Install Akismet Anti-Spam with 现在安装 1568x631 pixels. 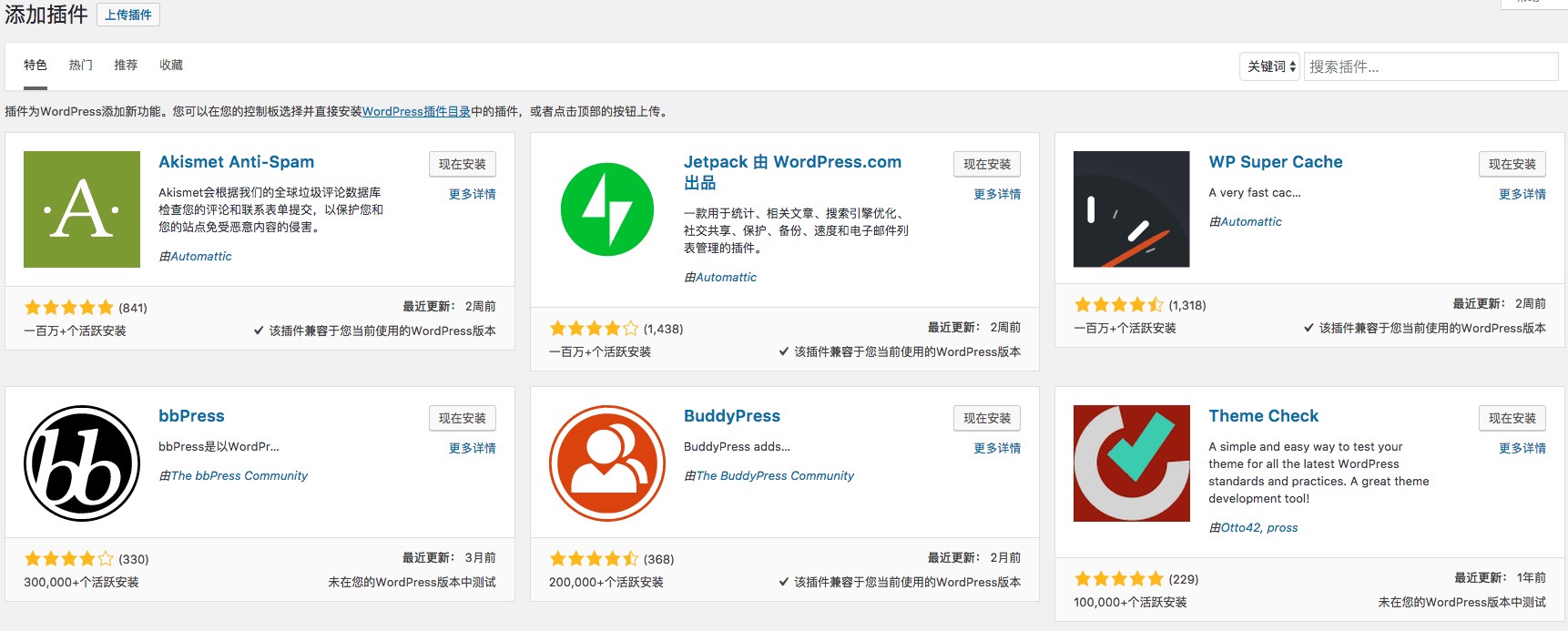[x=463, y=164]
